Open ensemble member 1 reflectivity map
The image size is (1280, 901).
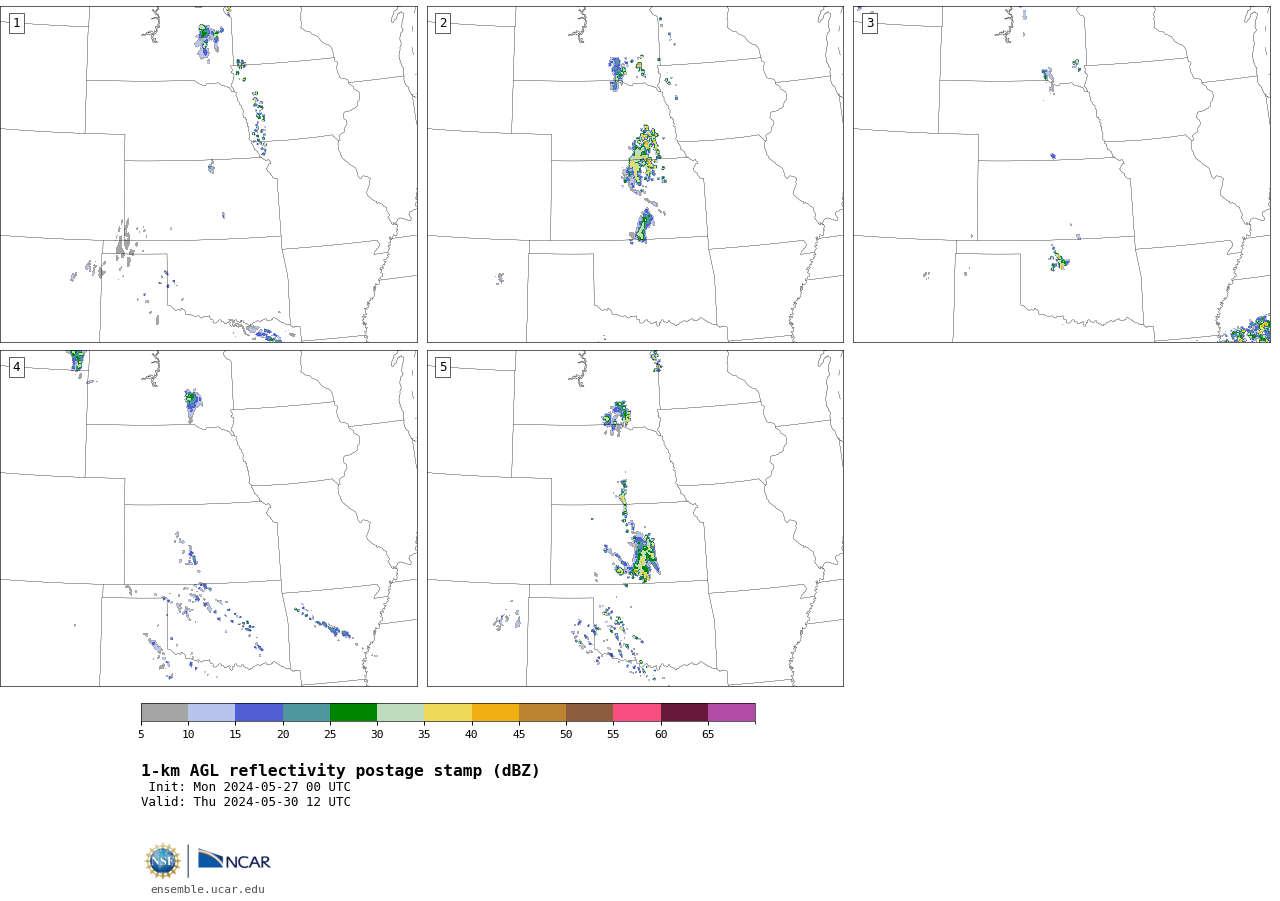pos(209,174)
